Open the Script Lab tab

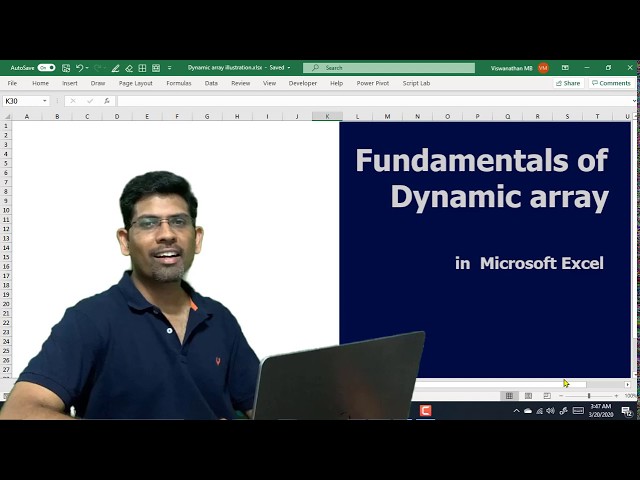pos(416,83)
